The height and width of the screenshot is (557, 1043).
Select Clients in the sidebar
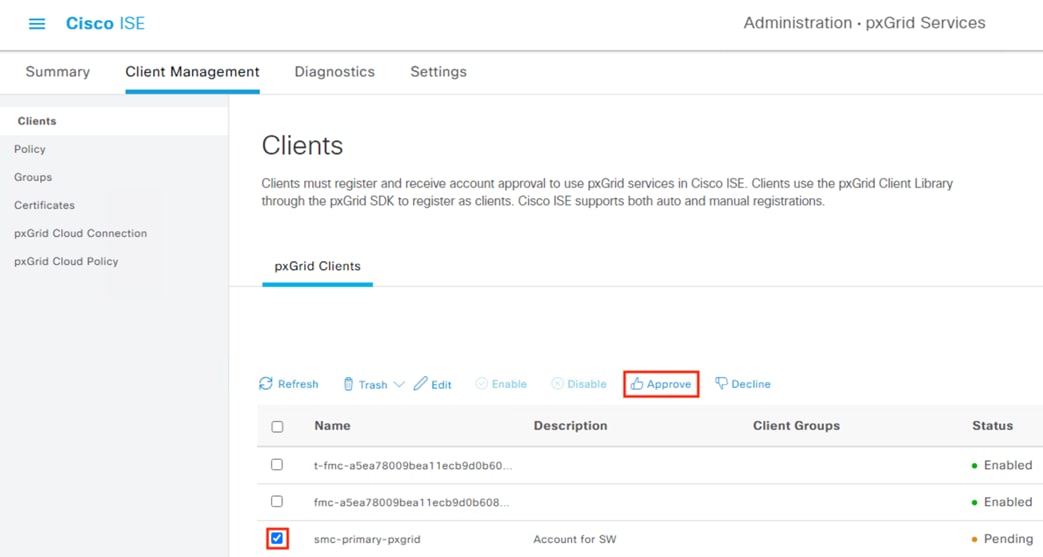pos(37,121)
